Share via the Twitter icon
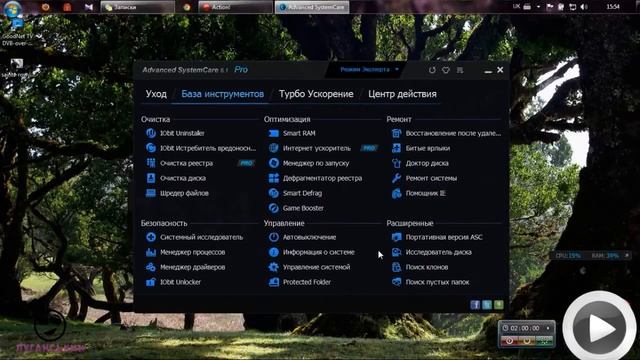Viewport: 640px width, 360px height. (487, 305)
